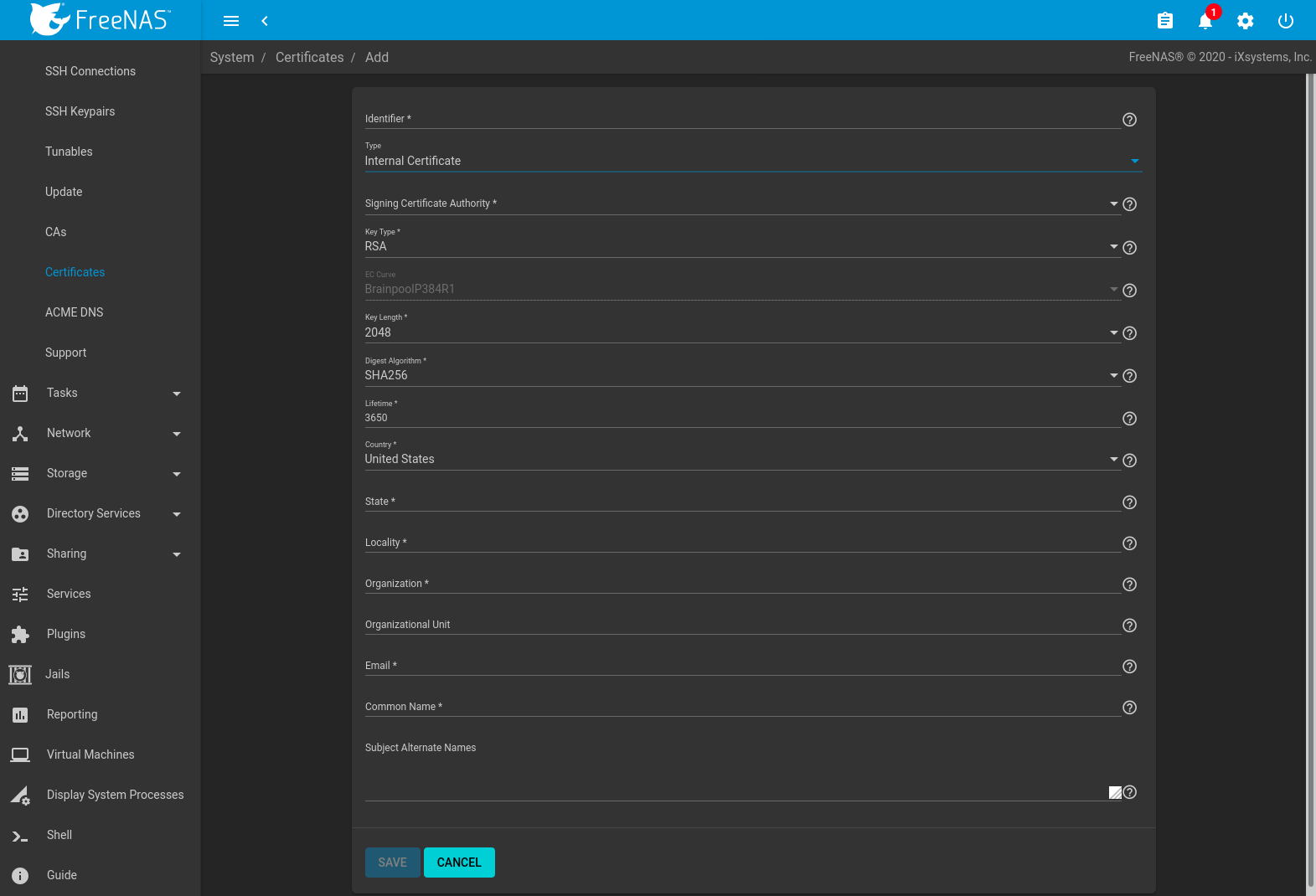Show help for Common Name field
This screenshot has height=896, width=1316.
tap(1129, 708)
